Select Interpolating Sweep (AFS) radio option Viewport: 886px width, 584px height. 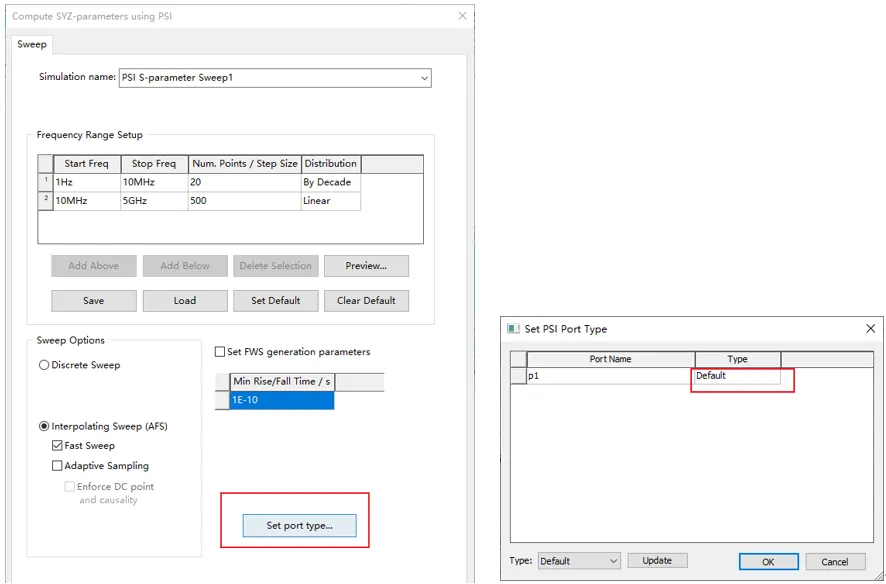(x=44, y=426)
